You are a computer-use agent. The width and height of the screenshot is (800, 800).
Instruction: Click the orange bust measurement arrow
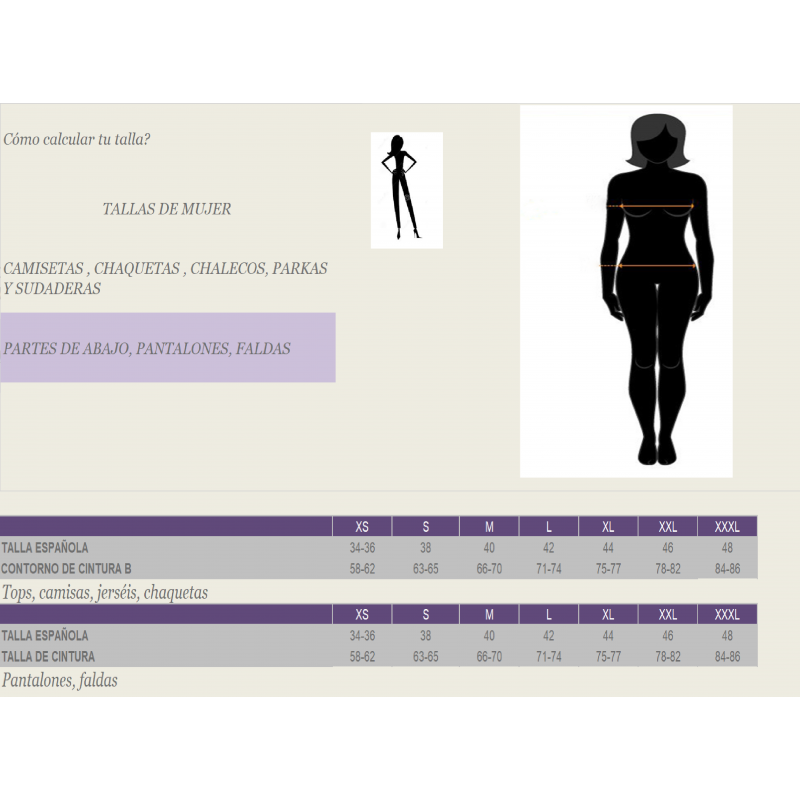pos(655,206)
